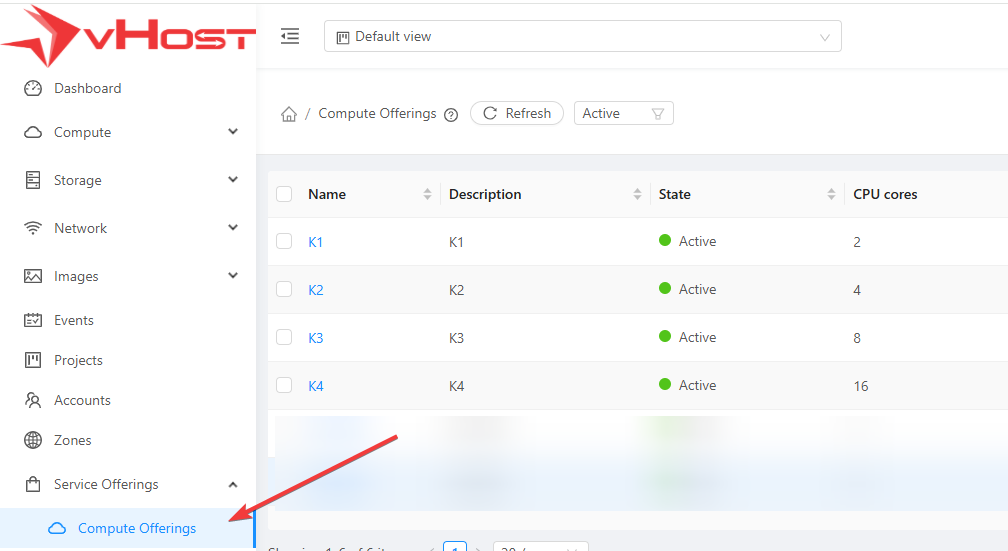
Task: Open the K2 offering link
Action: [316, 290]
